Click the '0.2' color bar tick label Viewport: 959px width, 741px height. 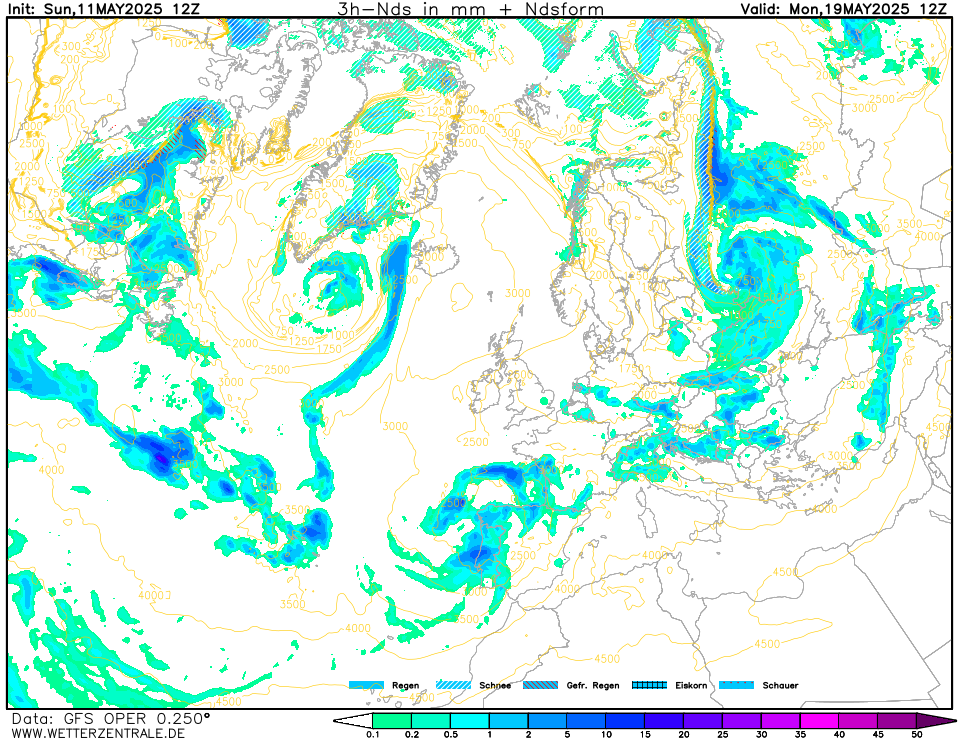click(412, 735)
